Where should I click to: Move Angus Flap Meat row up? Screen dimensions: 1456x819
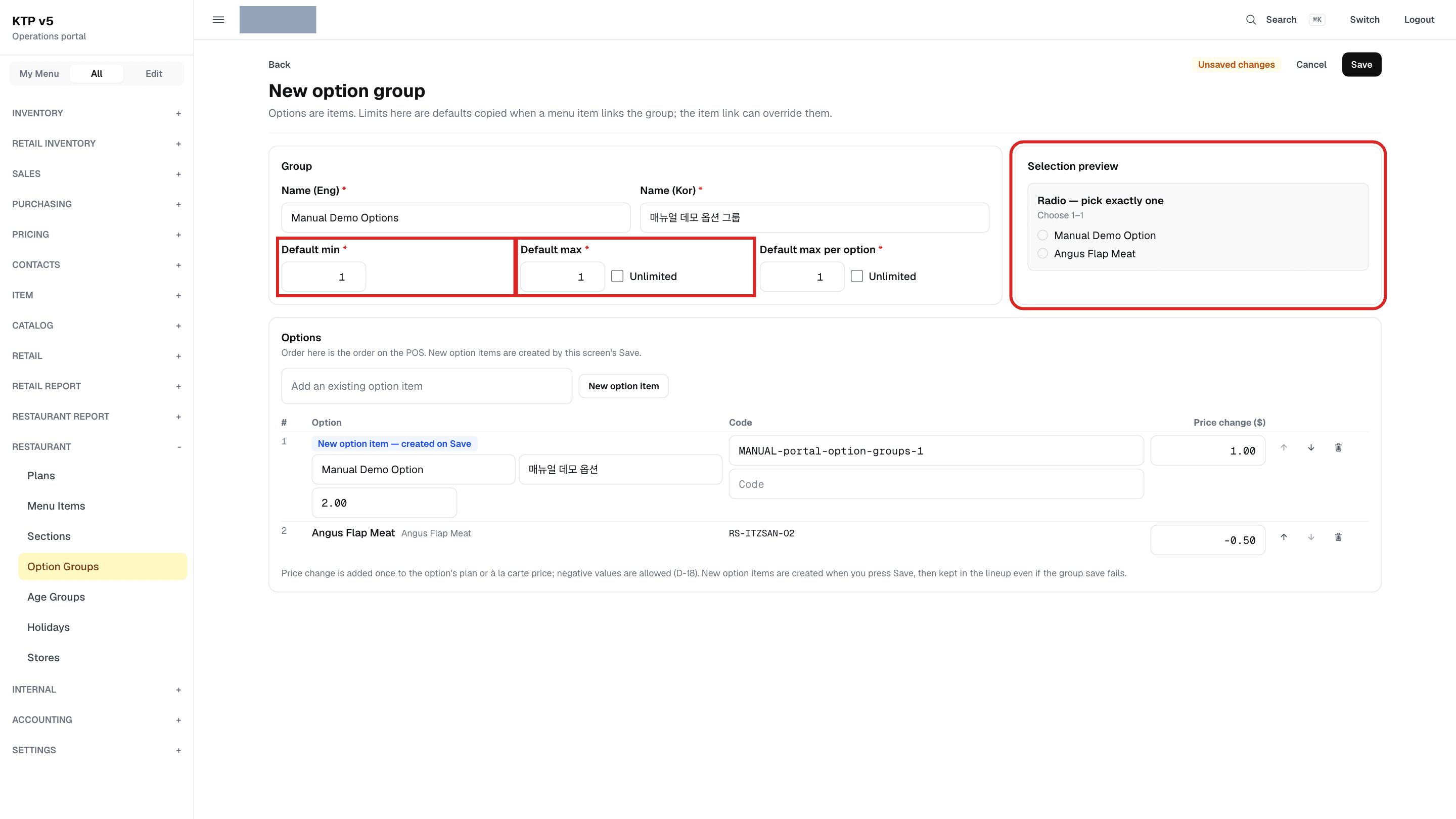1284,537
